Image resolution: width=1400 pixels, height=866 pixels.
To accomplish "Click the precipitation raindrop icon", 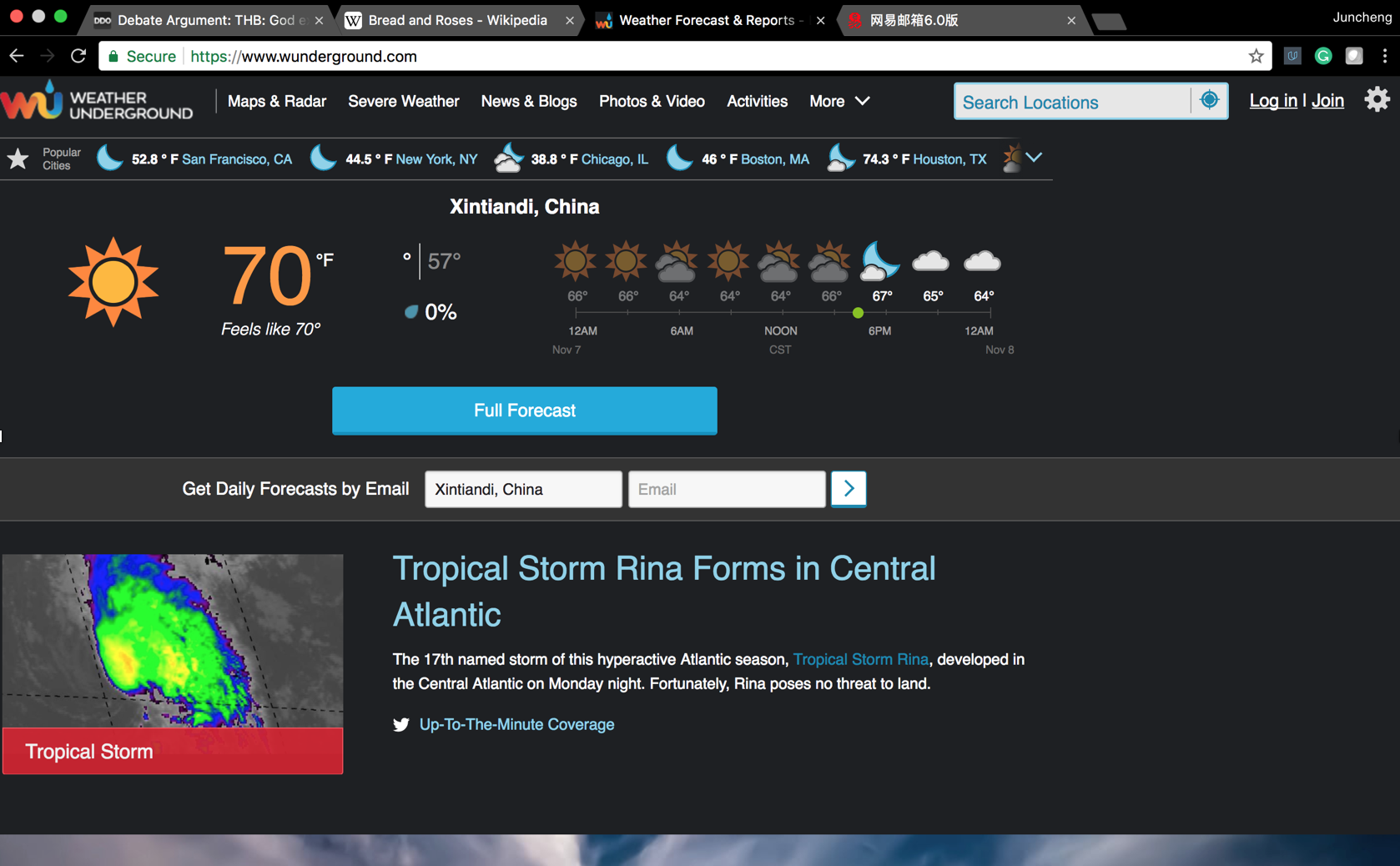I will pyautogui.click(x=411, y=312).
